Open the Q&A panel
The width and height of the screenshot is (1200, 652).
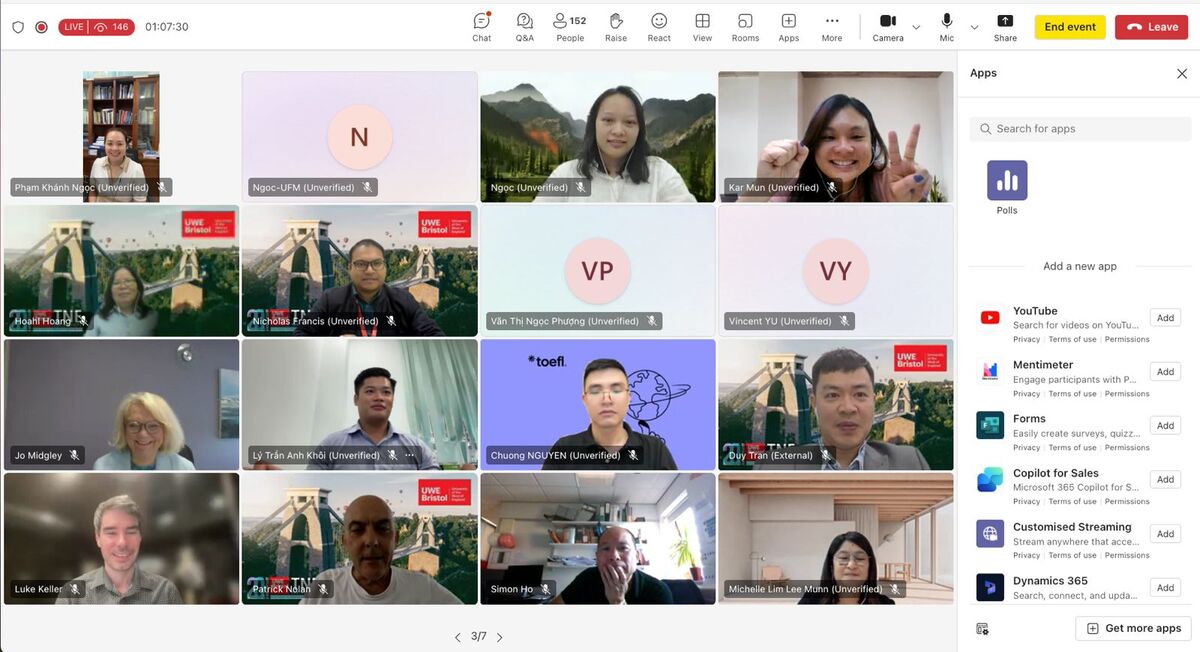pyautogui.click(x=525, y=27)
